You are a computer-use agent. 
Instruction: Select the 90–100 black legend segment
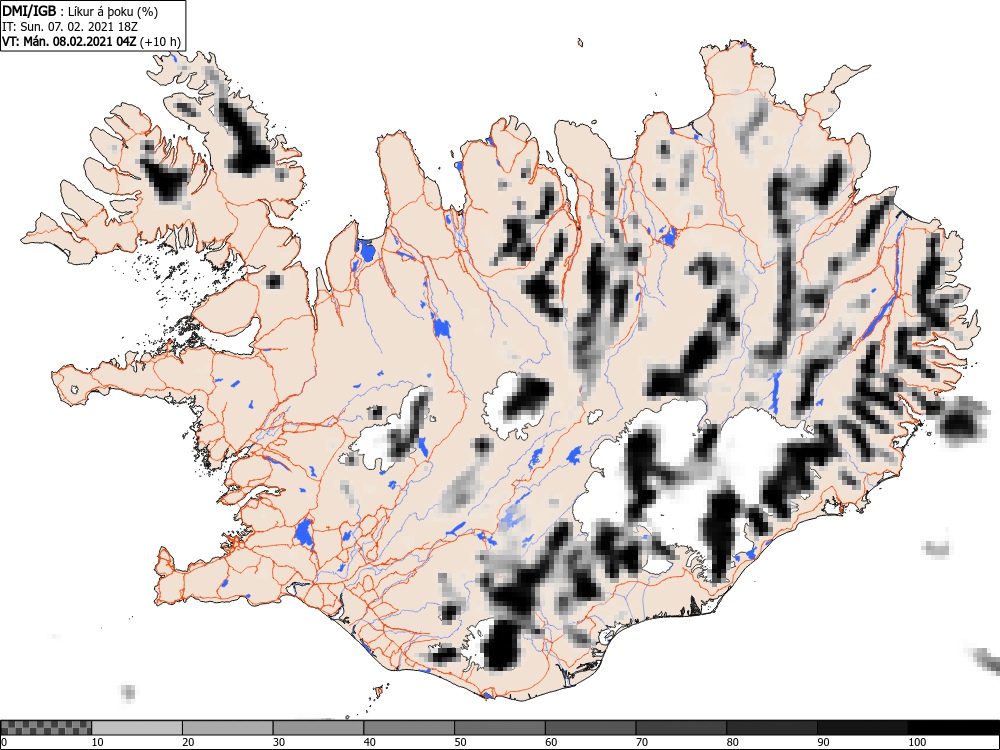tap(862, 728)
